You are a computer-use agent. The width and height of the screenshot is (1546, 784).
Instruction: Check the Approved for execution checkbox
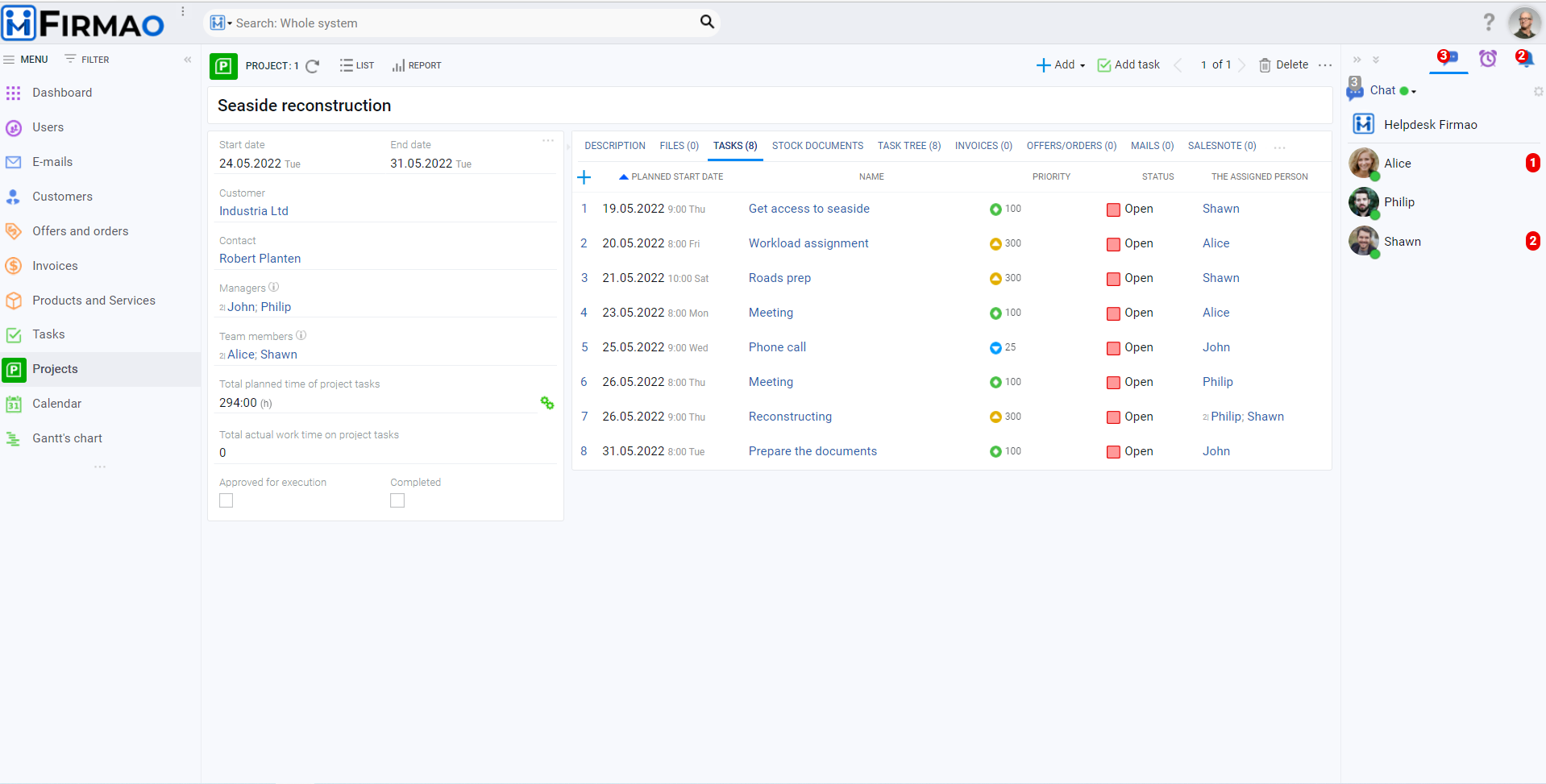pos(226,500)
